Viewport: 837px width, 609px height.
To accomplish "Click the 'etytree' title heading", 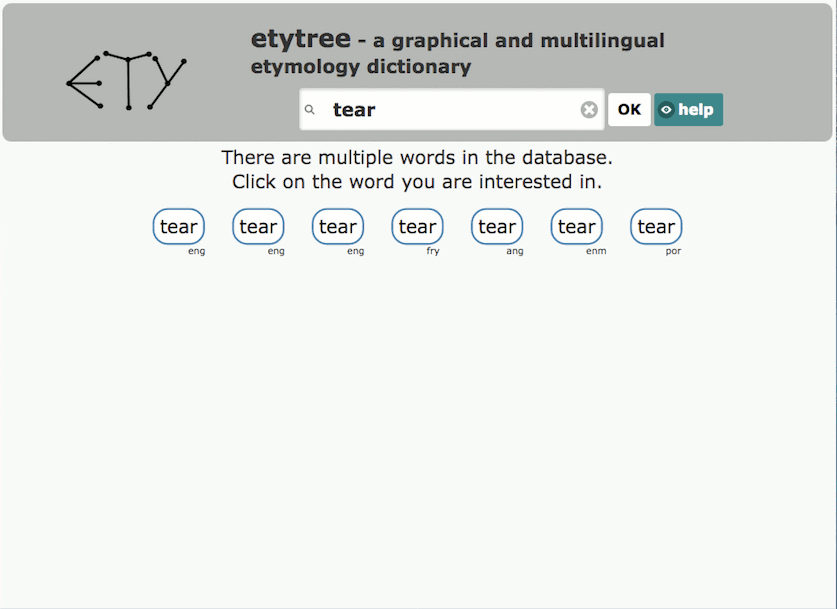I will tap(302, 40).
